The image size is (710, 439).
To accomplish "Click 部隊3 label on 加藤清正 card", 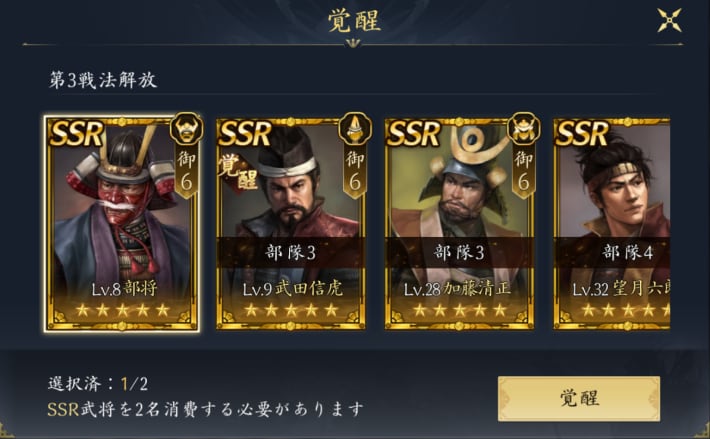I will click(x=459, y=253).
